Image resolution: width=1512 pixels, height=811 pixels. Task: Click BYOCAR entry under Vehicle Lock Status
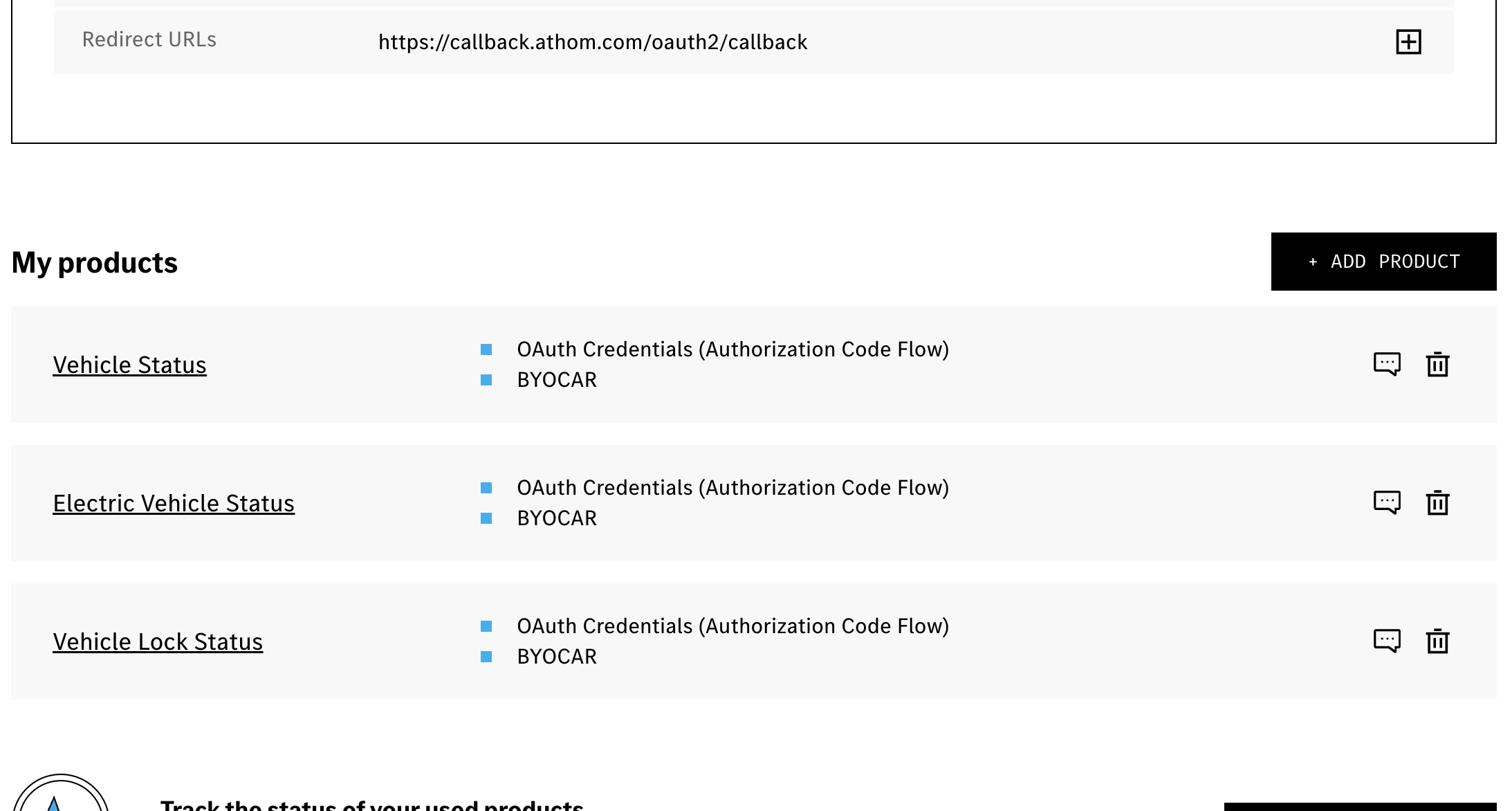point(557,657)
